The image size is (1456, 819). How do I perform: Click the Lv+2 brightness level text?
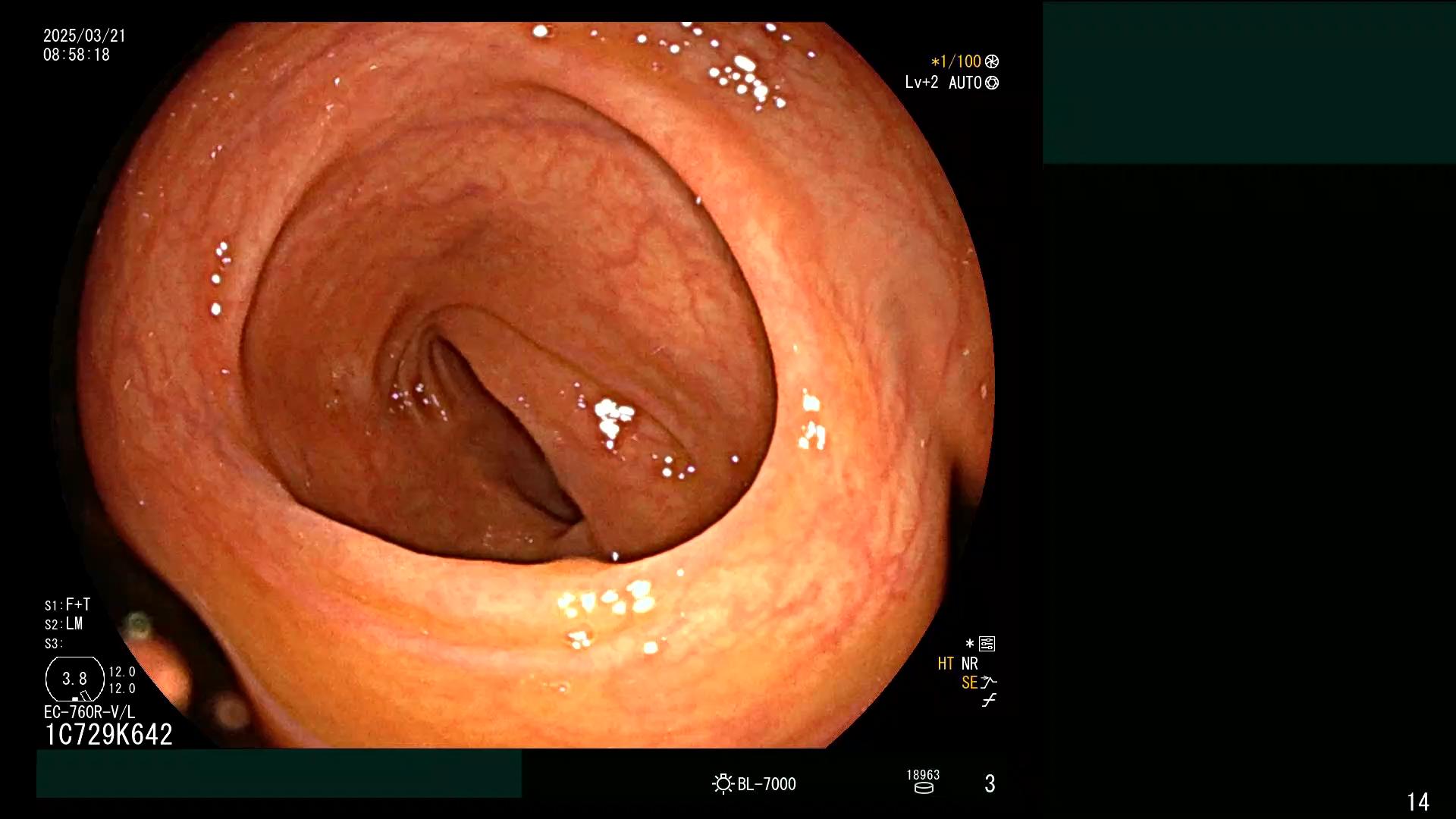(x=921, y=83)
